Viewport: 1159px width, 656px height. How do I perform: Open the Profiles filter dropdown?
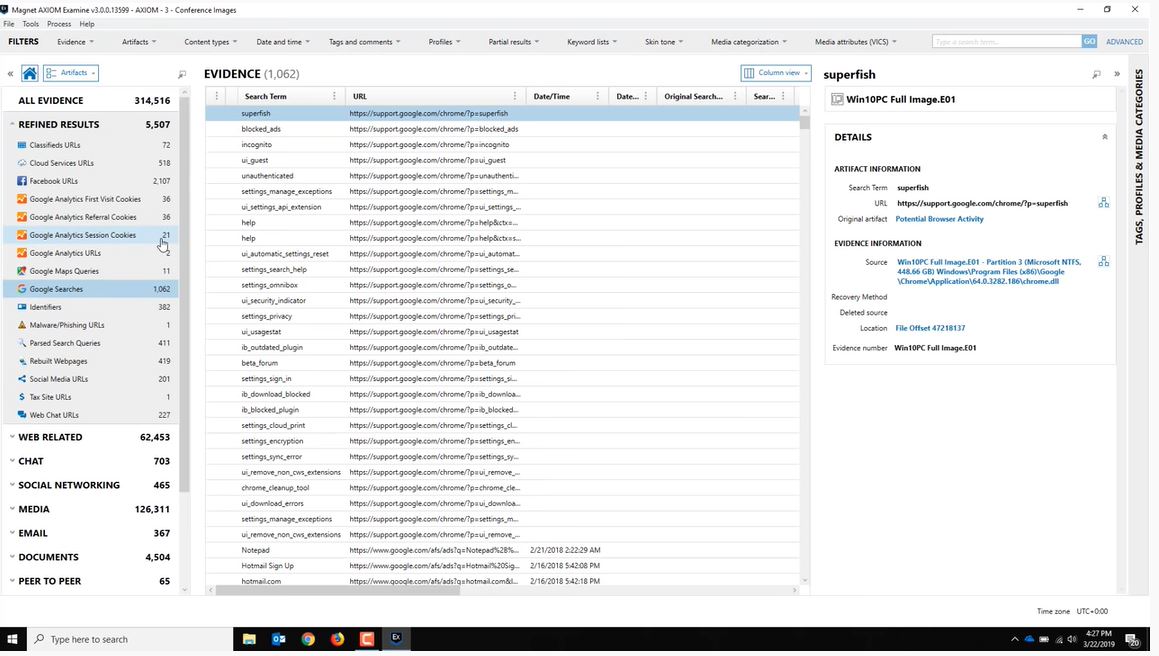click(444, 42)
